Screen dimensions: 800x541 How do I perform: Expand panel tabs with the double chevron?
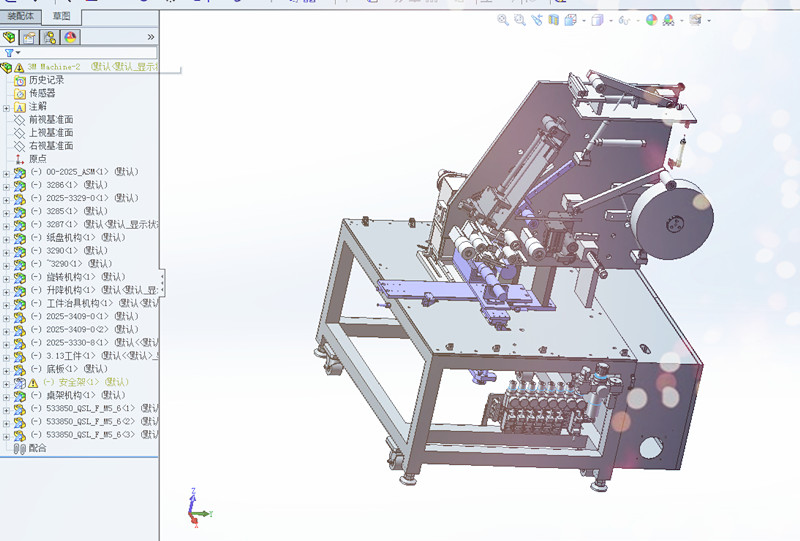click(x=151, y=37)
